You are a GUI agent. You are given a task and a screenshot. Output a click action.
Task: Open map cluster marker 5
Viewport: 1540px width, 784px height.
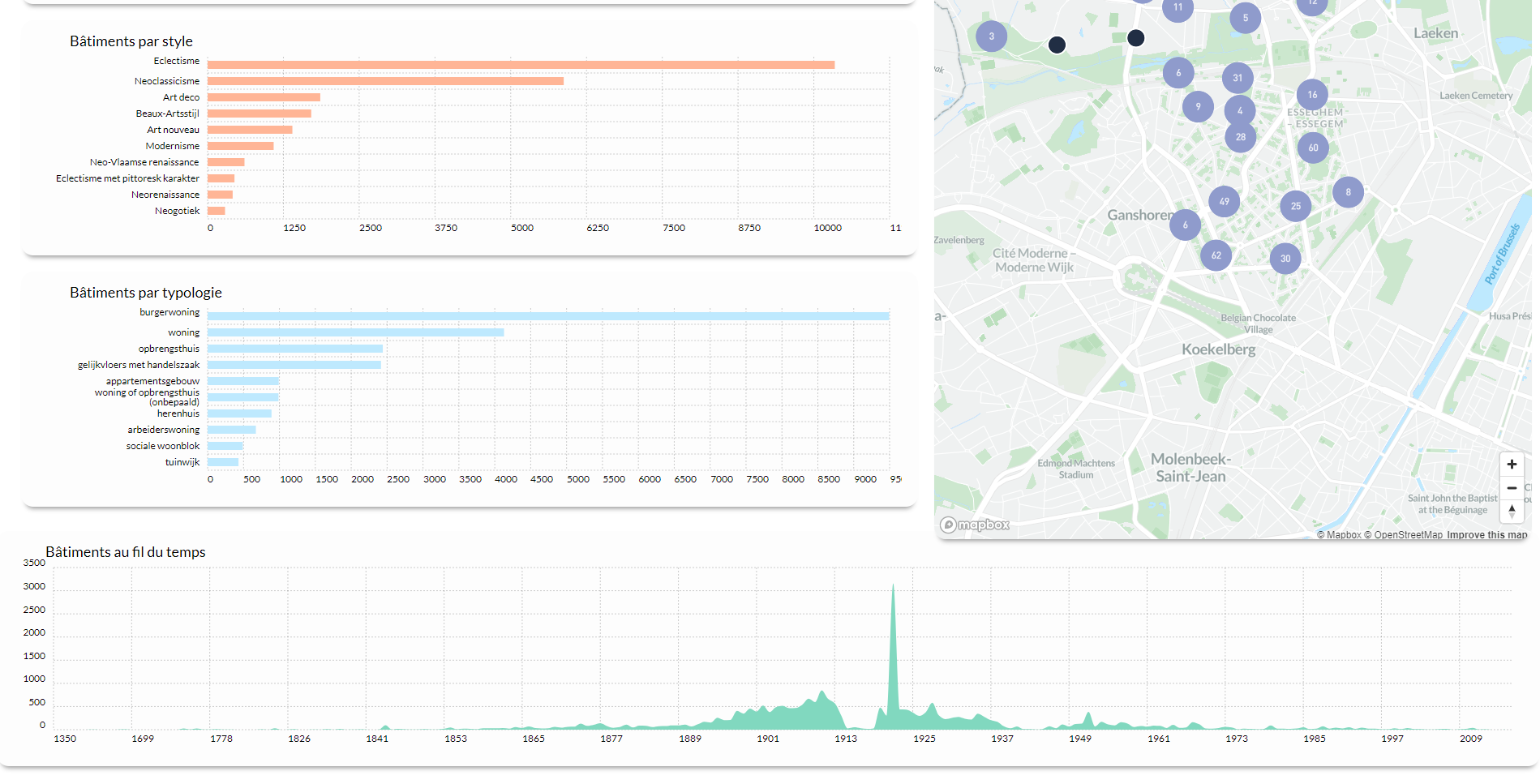tap(1246, 18)
